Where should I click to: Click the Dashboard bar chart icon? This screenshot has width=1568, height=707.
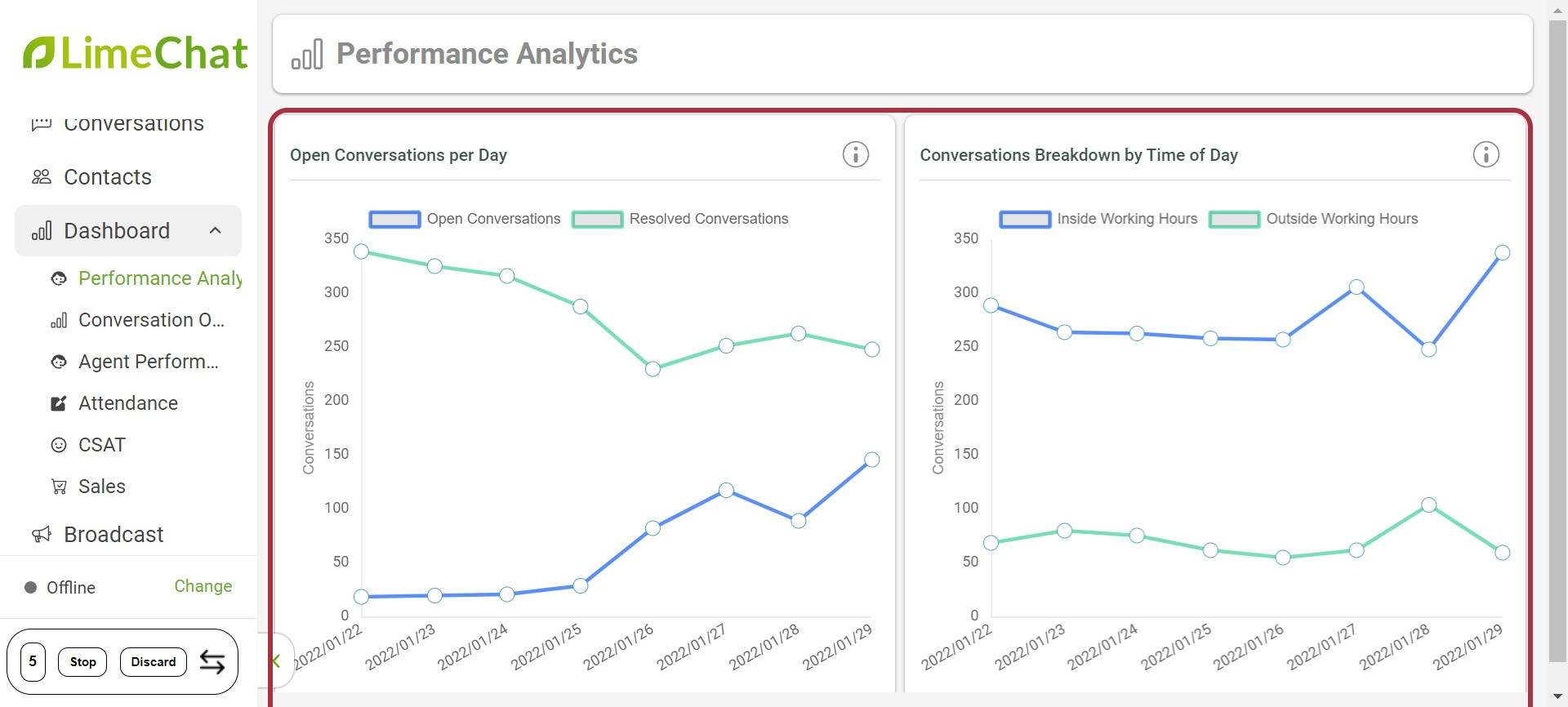pyautogui.click(x=42, y=231)
